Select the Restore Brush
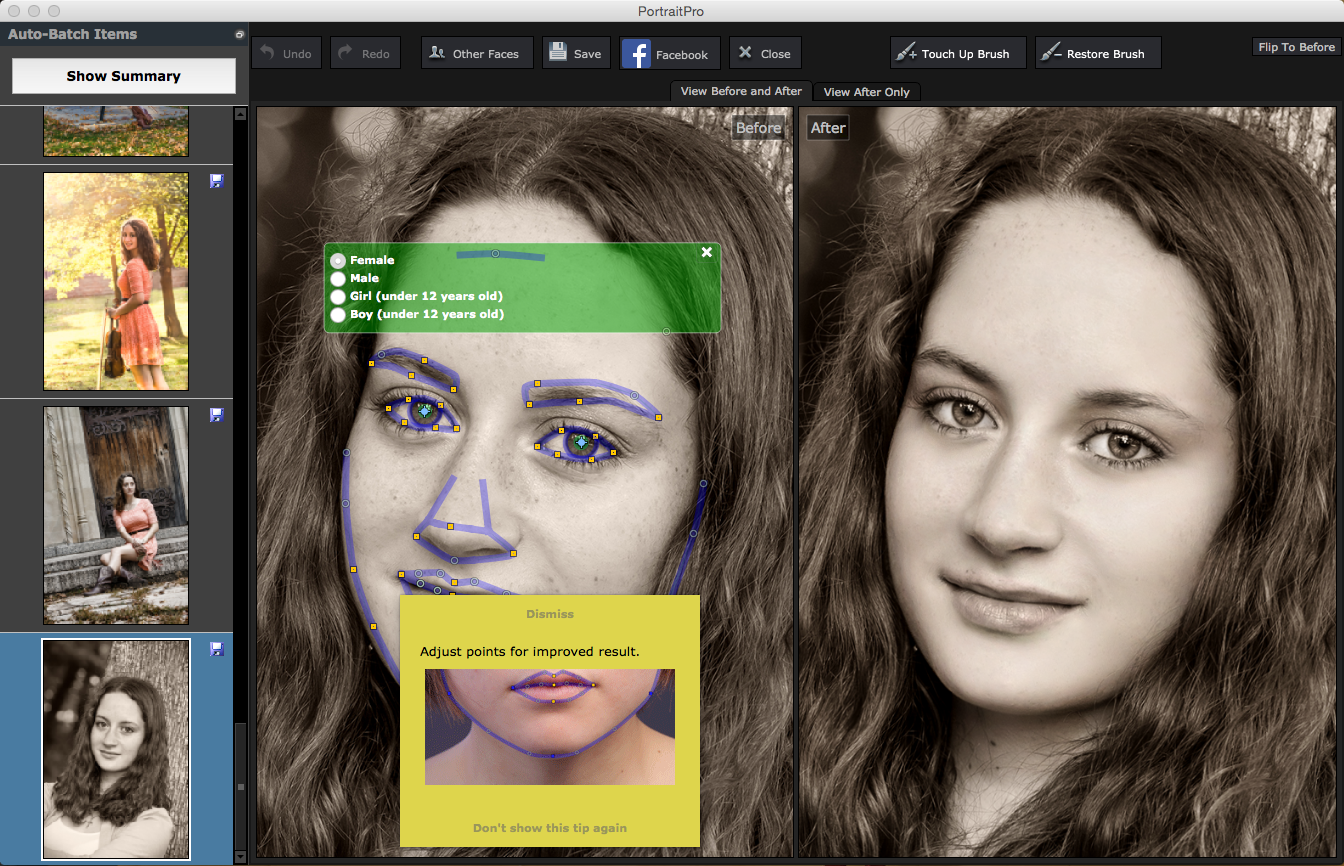1344x866 pixels. coord(1098,53)
